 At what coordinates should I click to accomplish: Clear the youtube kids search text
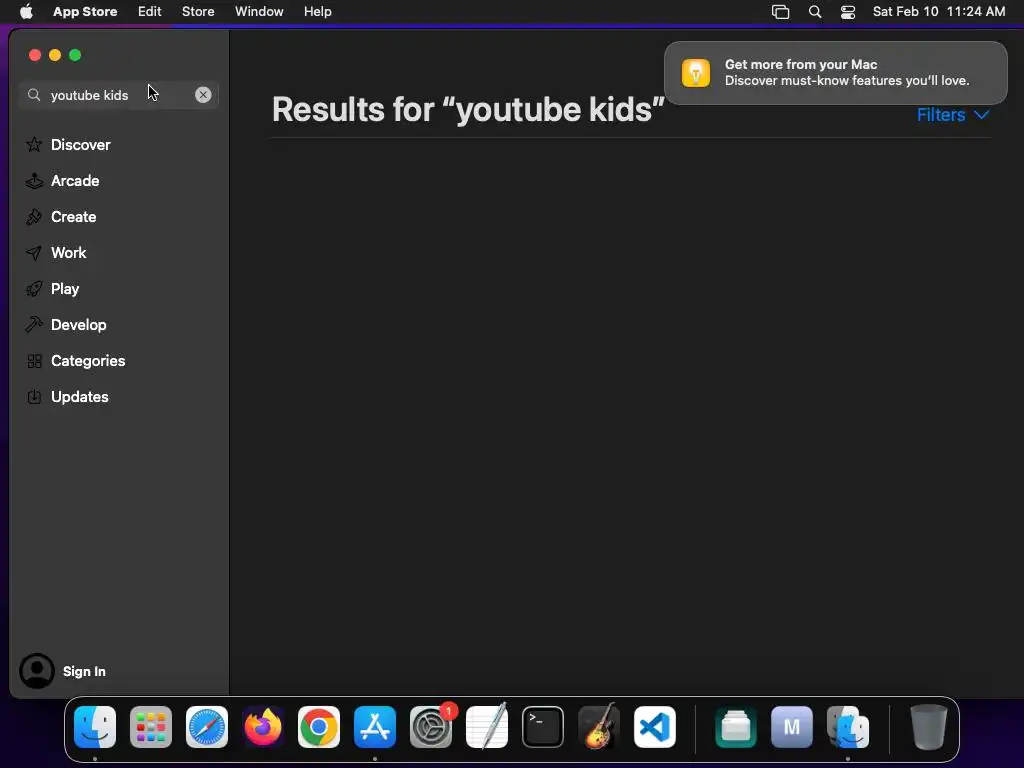pos(203,95)
